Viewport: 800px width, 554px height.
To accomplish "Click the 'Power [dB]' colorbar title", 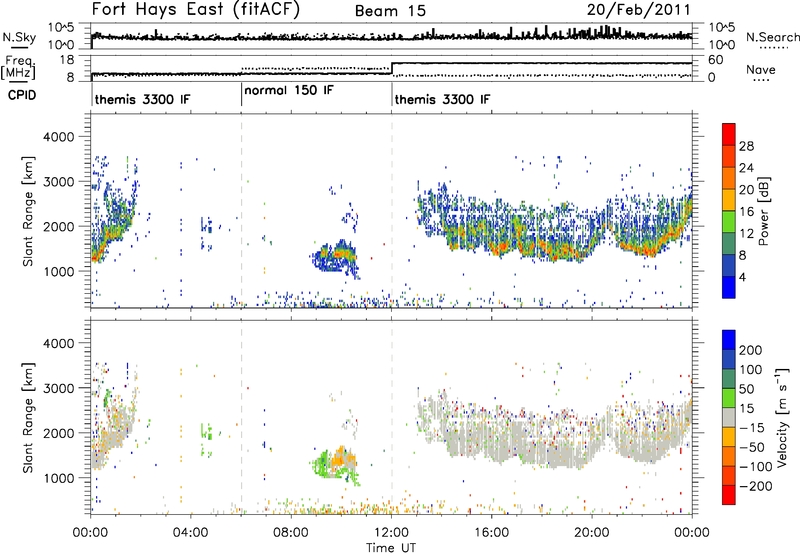I will pyautogui.click(x=764, y=211).
